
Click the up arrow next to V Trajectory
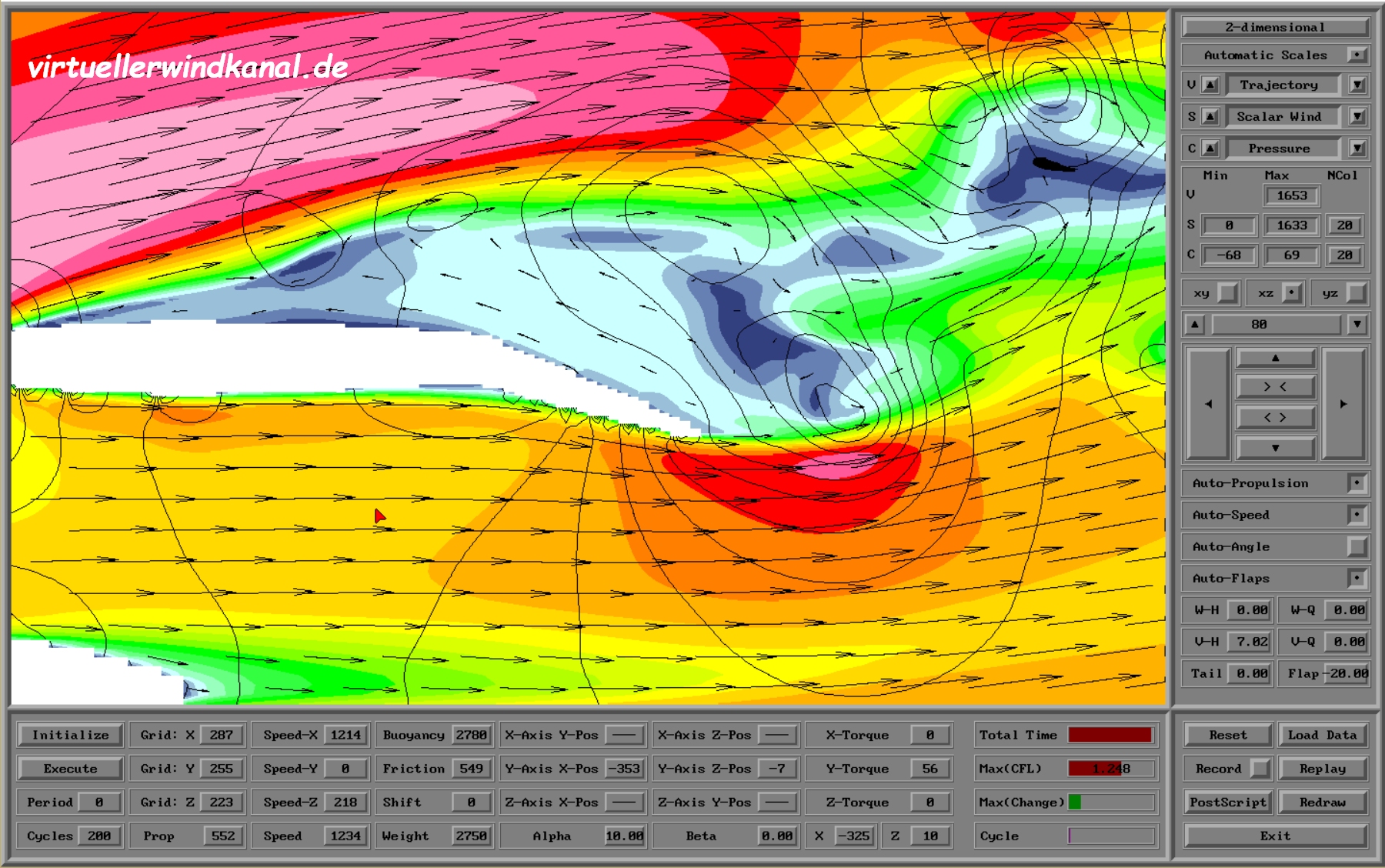pyautogui.click(x=1210, y=85)
